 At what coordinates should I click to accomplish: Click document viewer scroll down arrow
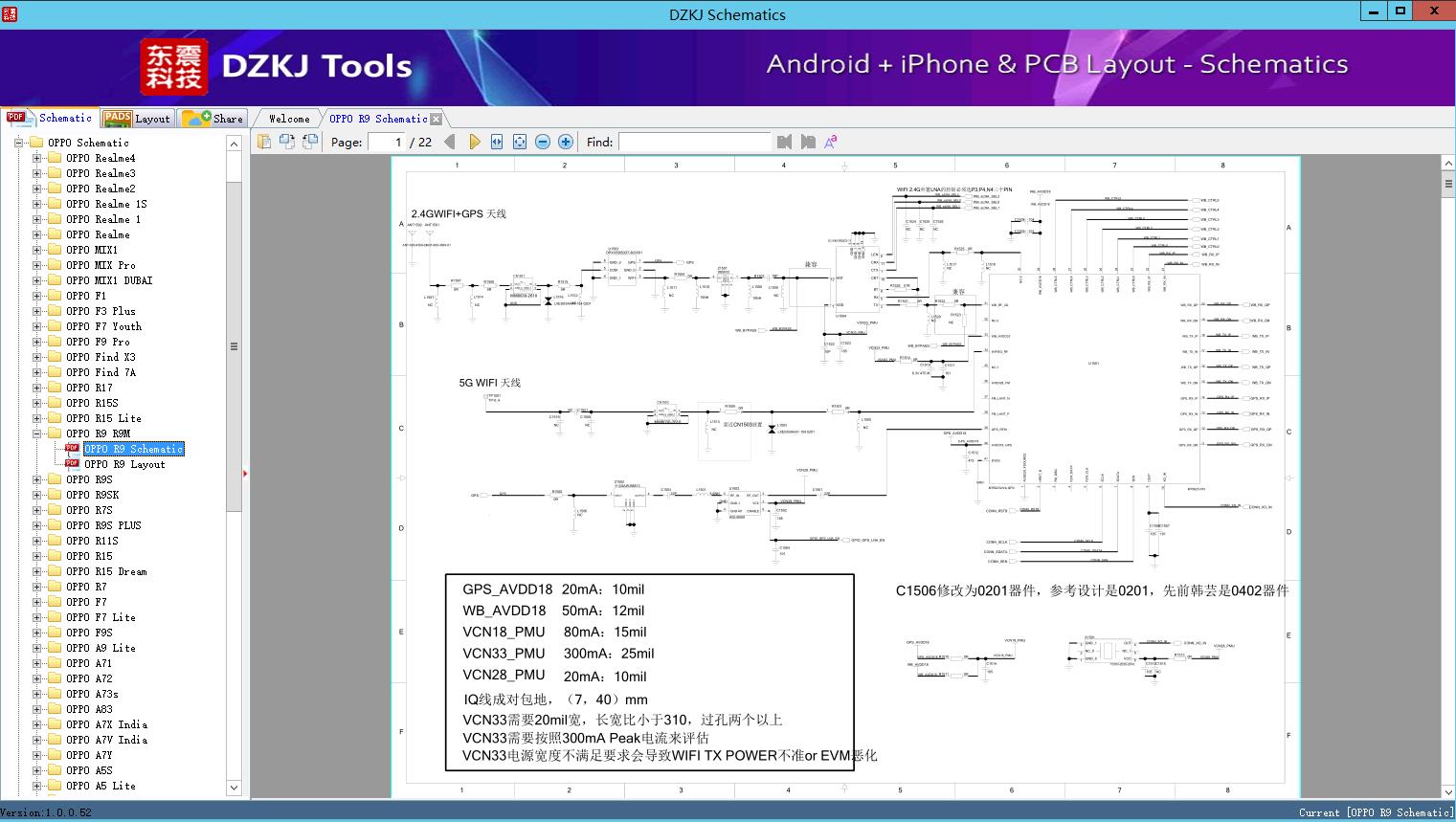[x=1447, y=790]
